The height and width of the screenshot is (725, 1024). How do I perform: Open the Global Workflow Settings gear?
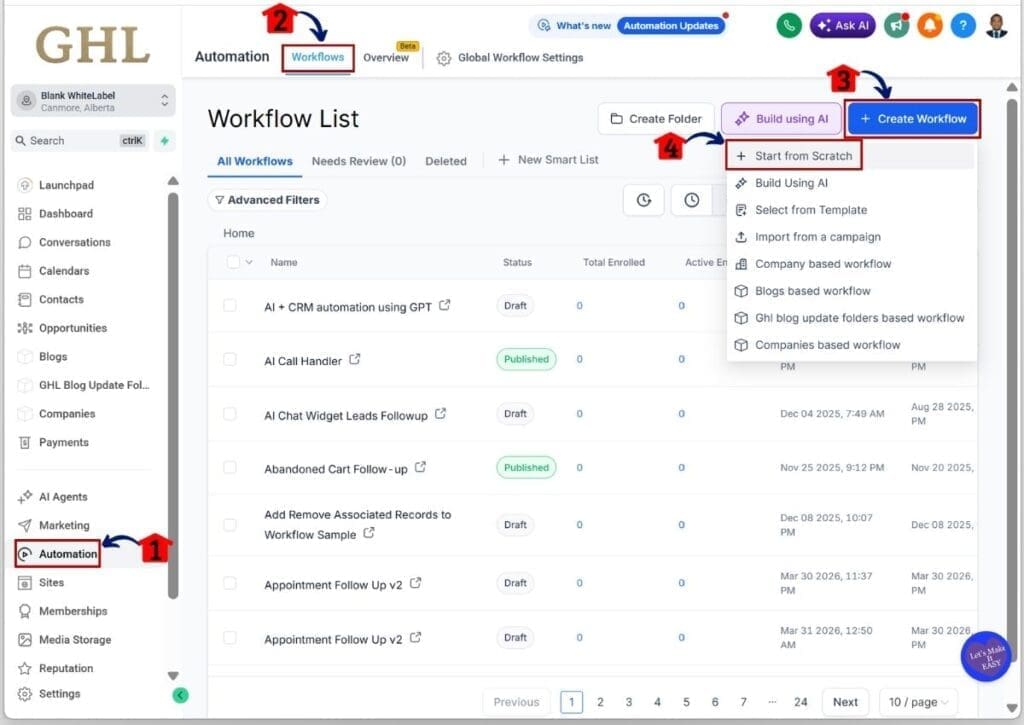[x=442, y=58]
